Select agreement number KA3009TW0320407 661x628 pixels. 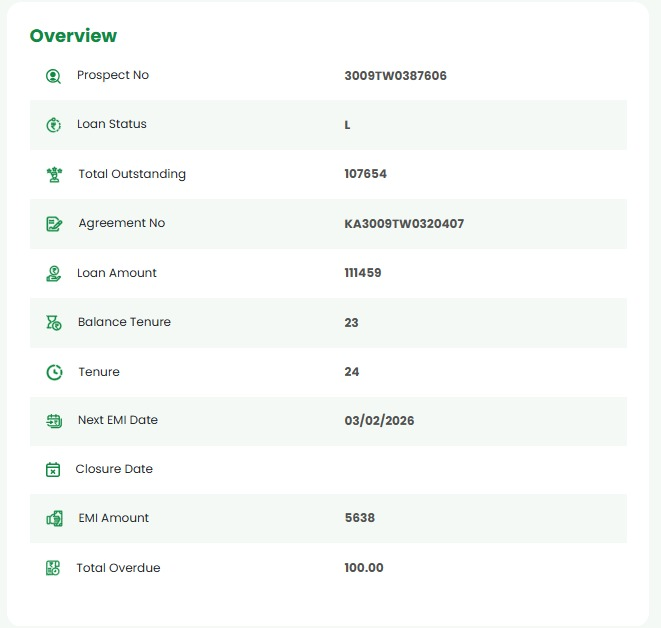click(404, 224)
